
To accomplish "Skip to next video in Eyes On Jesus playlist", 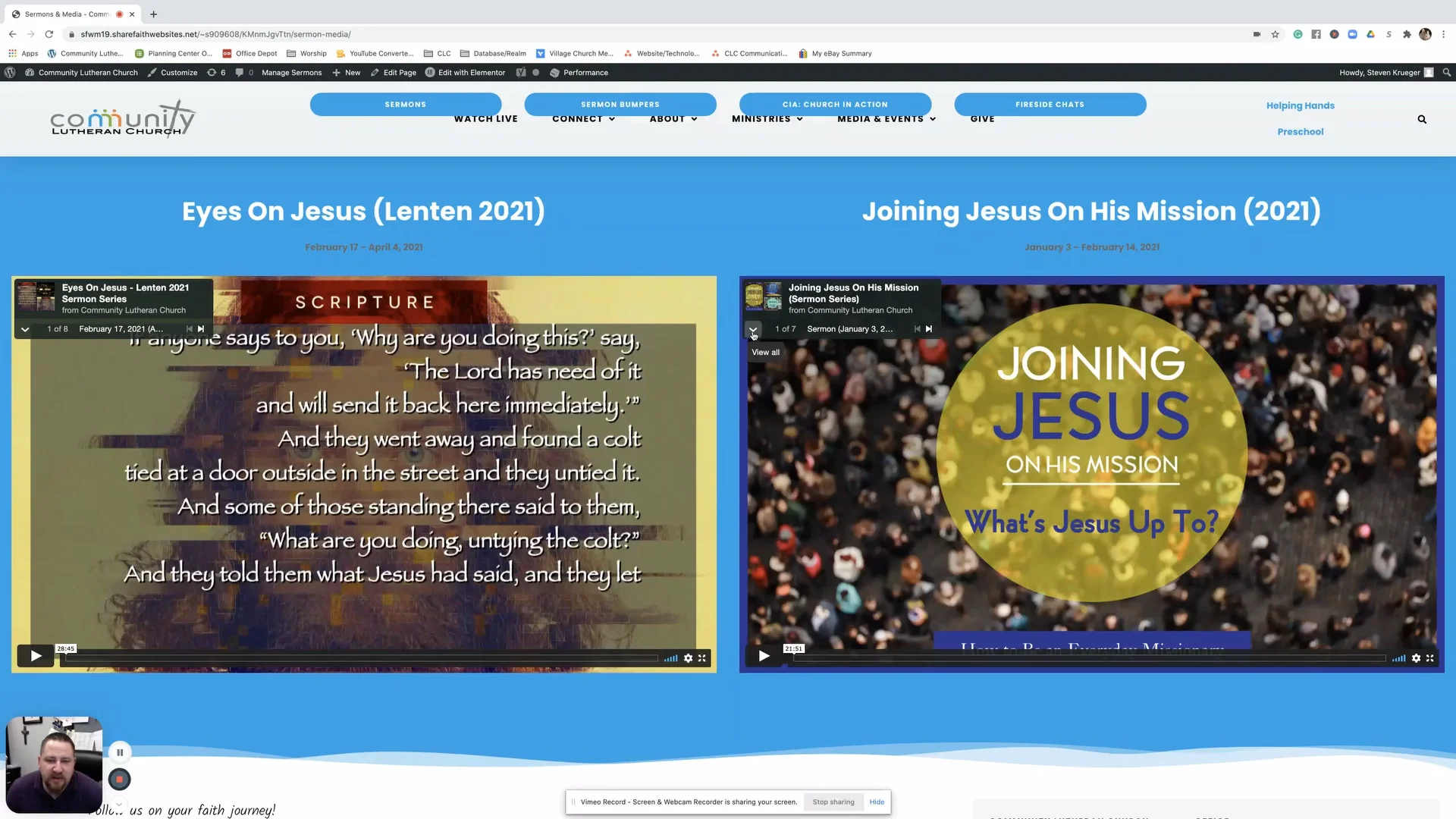I will 201,329.
